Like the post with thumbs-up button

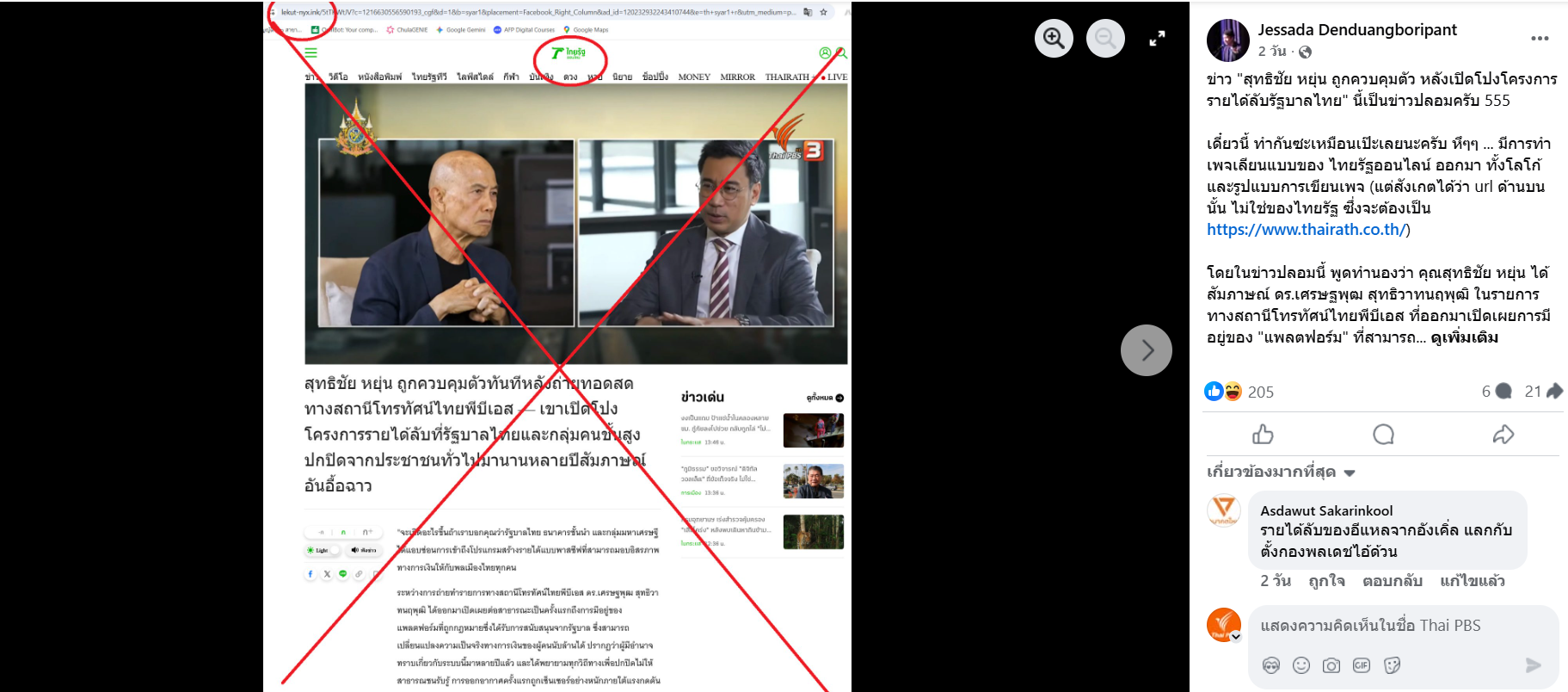click(1263, 435)
